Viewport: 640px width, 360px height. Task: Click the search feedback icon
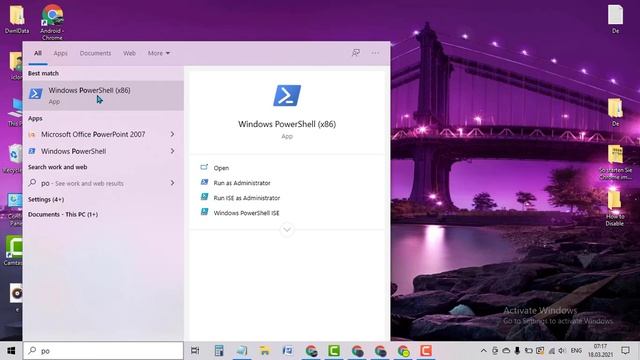coord(356,53)
